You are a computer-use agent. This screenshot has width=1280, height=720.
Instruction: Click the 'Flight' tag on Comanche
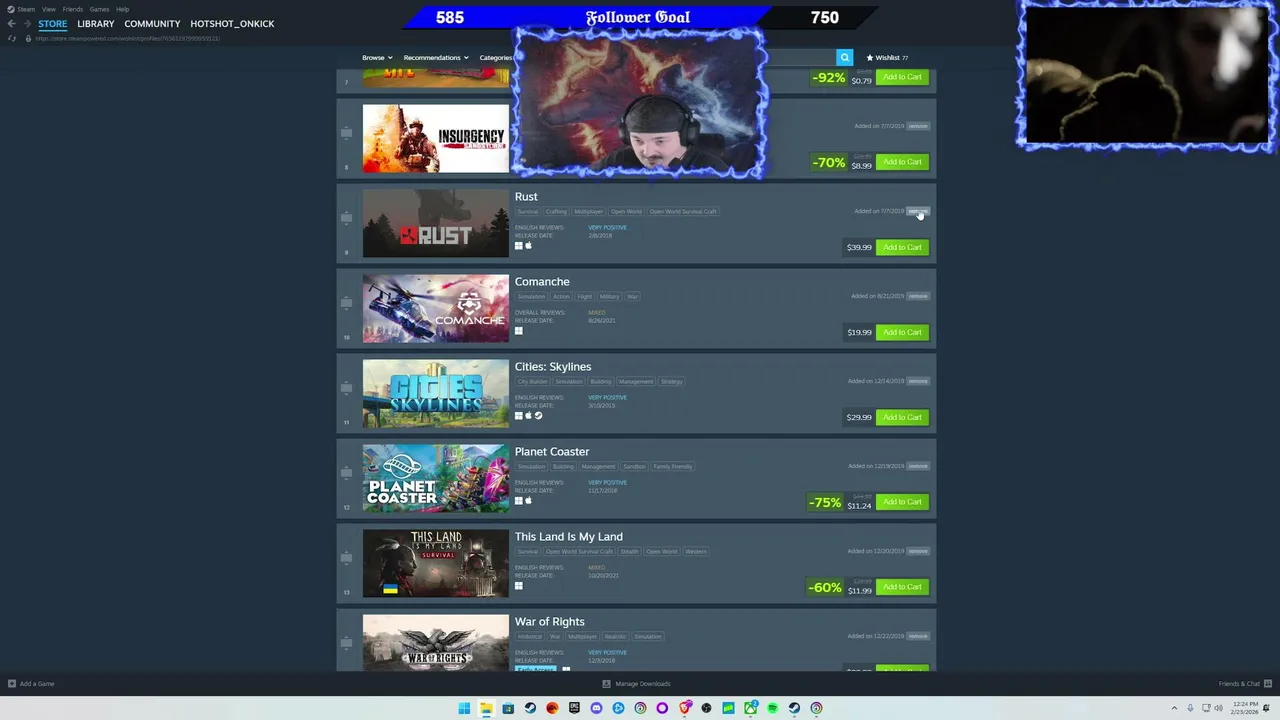[584, 296]
